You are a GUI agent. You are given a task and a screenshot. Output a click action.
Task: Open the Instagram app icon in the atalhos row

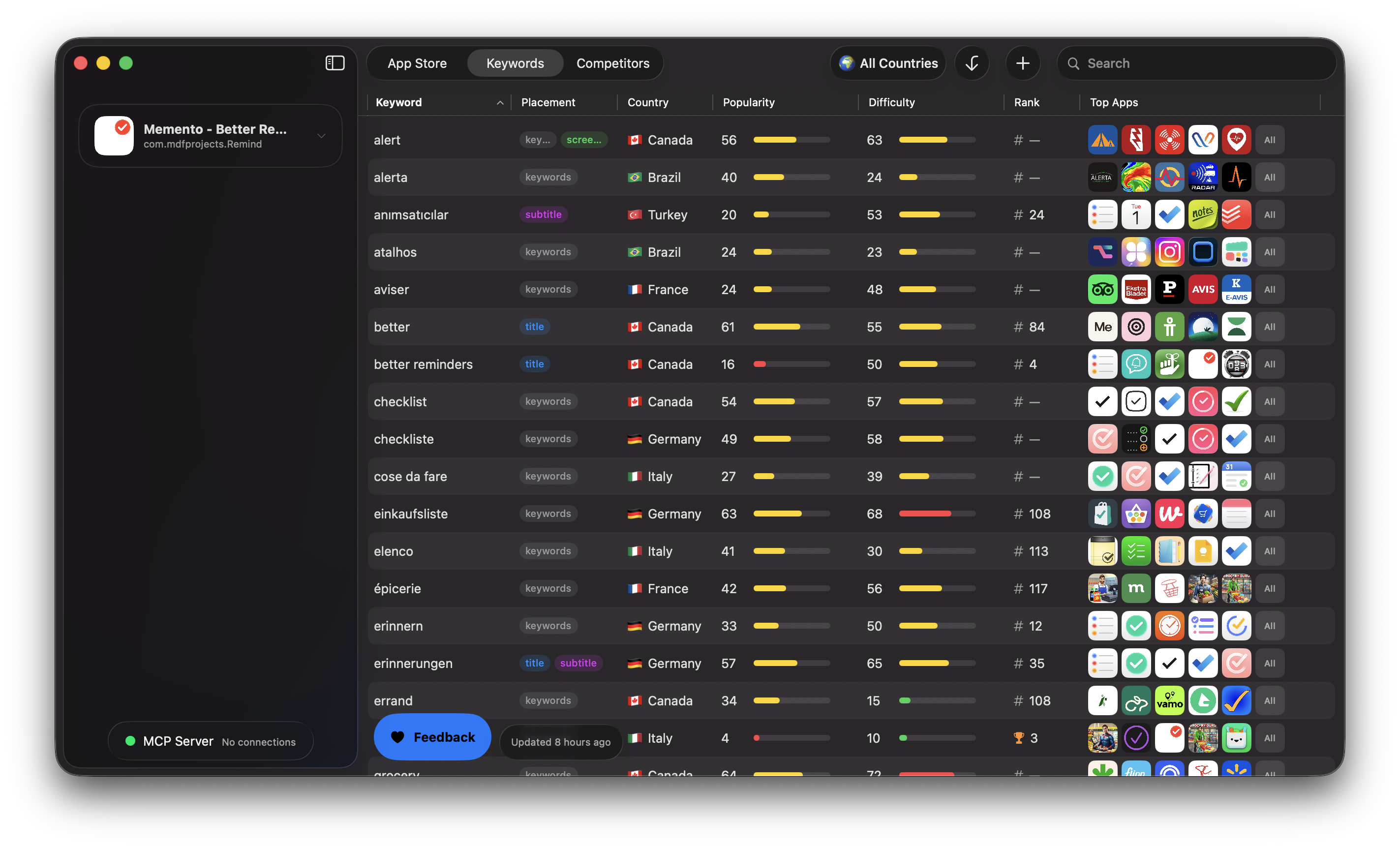tap(1169, 252)
